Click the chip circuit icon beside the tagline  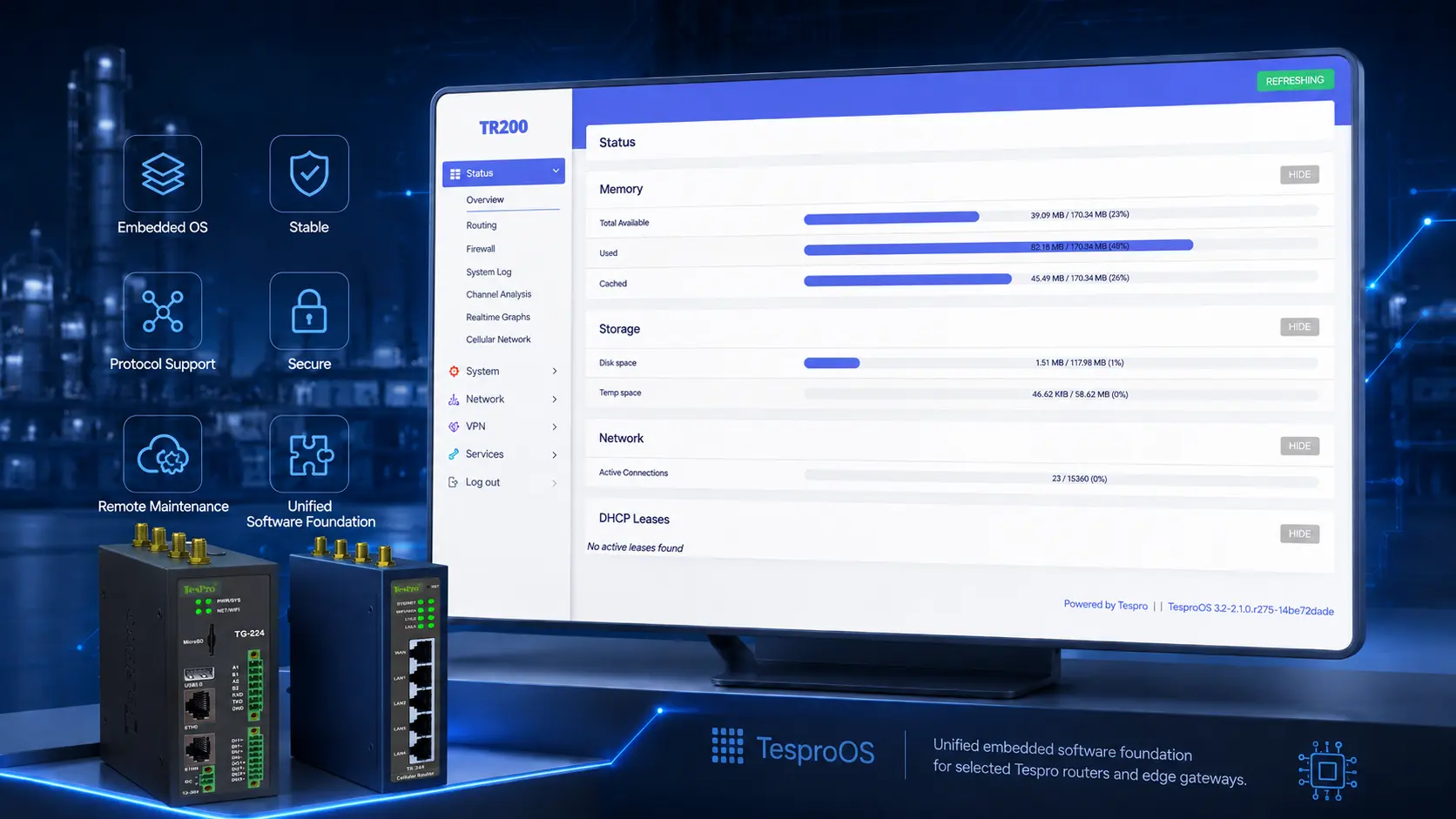click(x=1327, y=770)
